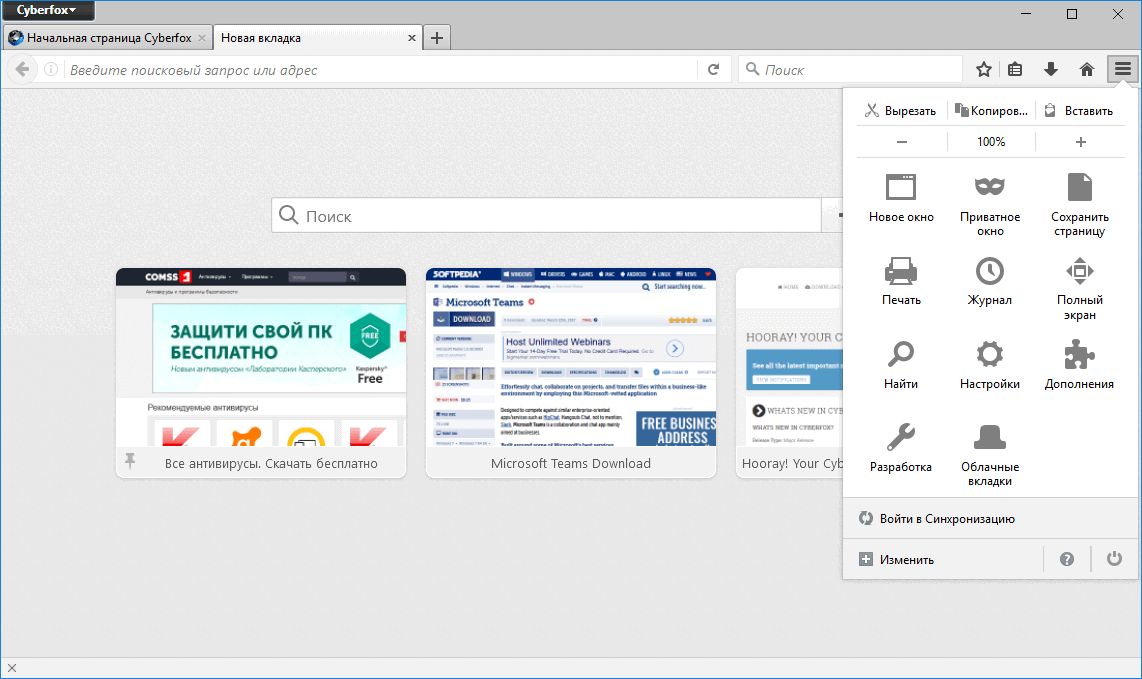The width and height of the screenshot is (1142, 679).
Task: Open Дополнения puzzle icon
Action: 1079,365
